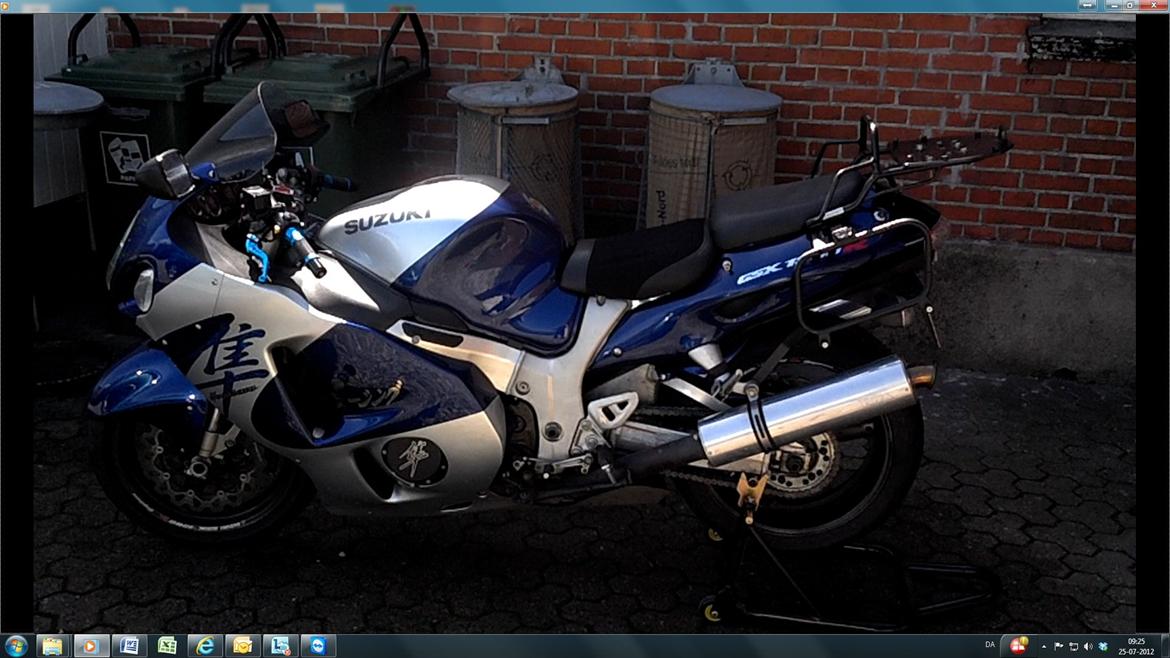This screenshot has height=658, width=1170.
Task: Open the DA keyboard language selector
Action: (x=992, y=645)
